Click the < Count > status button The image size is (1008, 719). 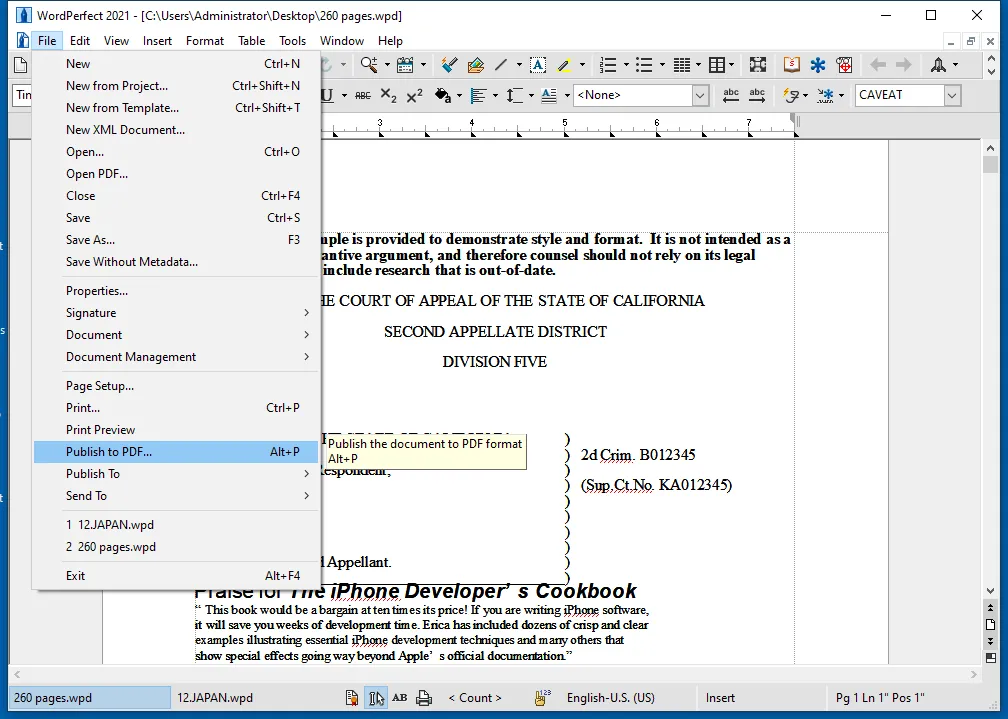(x=474, y=698)
